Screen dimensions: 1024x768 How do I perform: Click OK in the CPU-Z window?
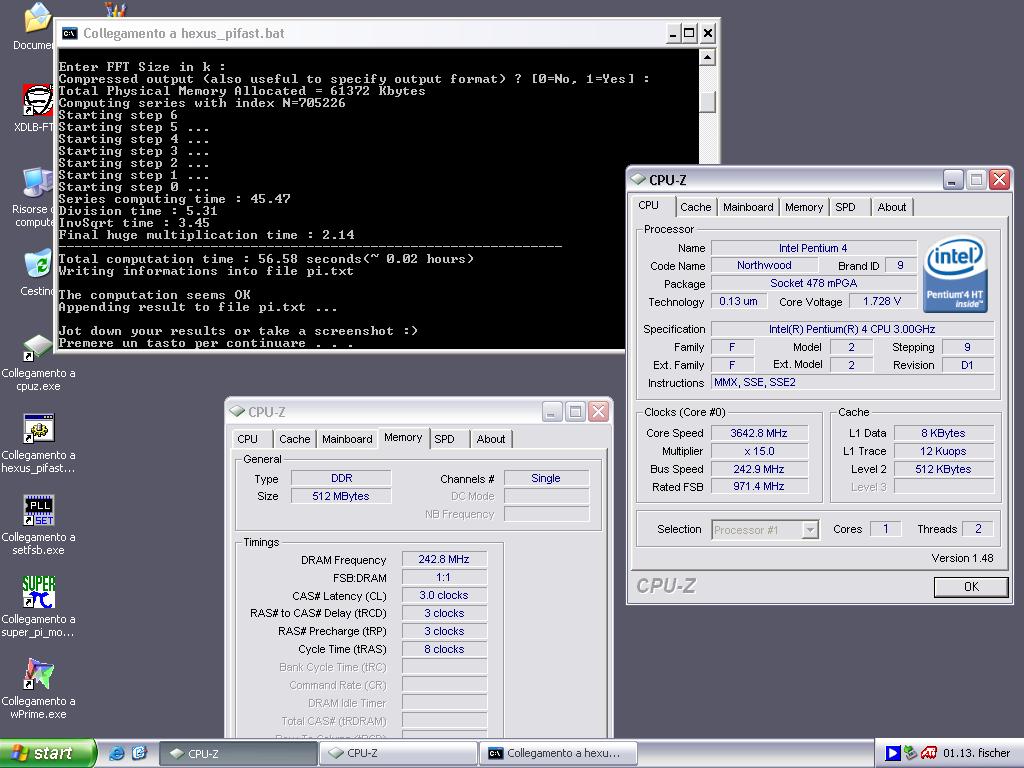pos(971,586)
